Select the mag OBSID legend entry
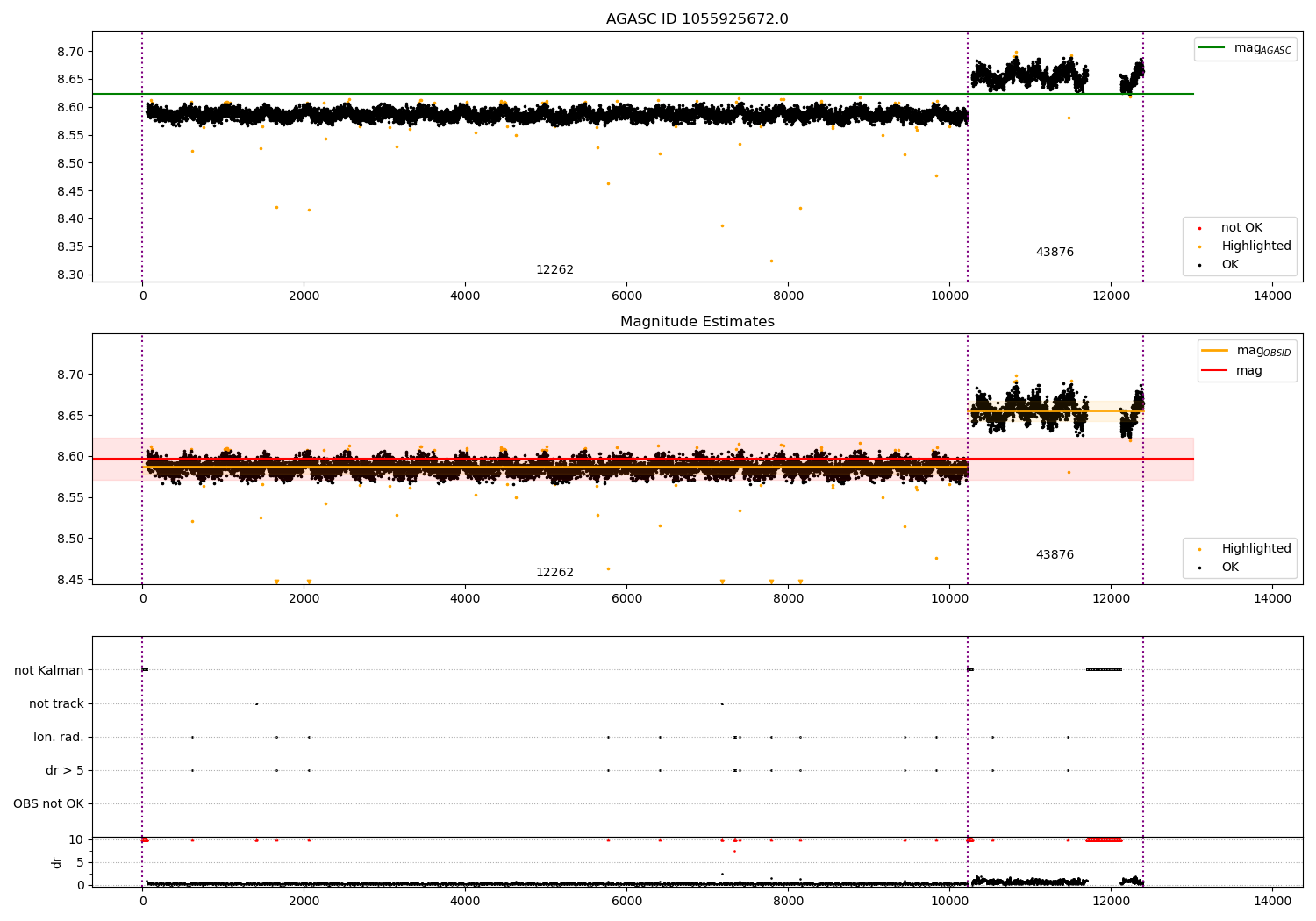 [1247, 351]
